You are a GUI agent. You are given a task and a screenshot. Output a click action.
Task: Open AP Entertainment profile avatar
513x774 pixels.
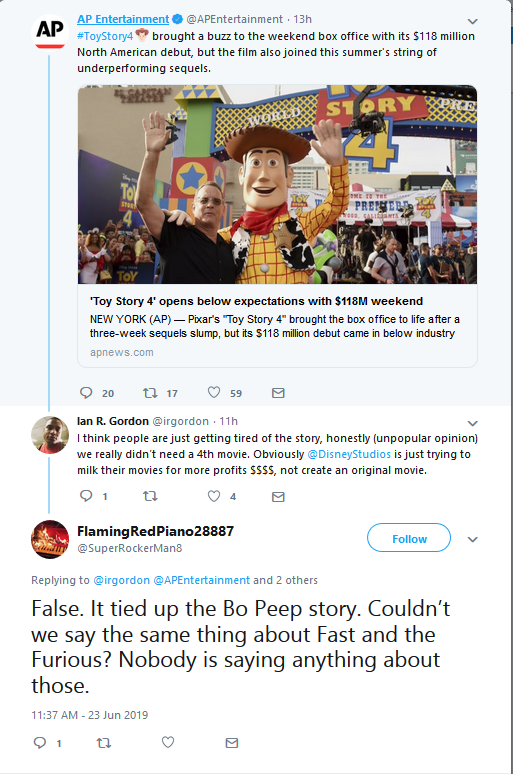(x=50, y=32)
